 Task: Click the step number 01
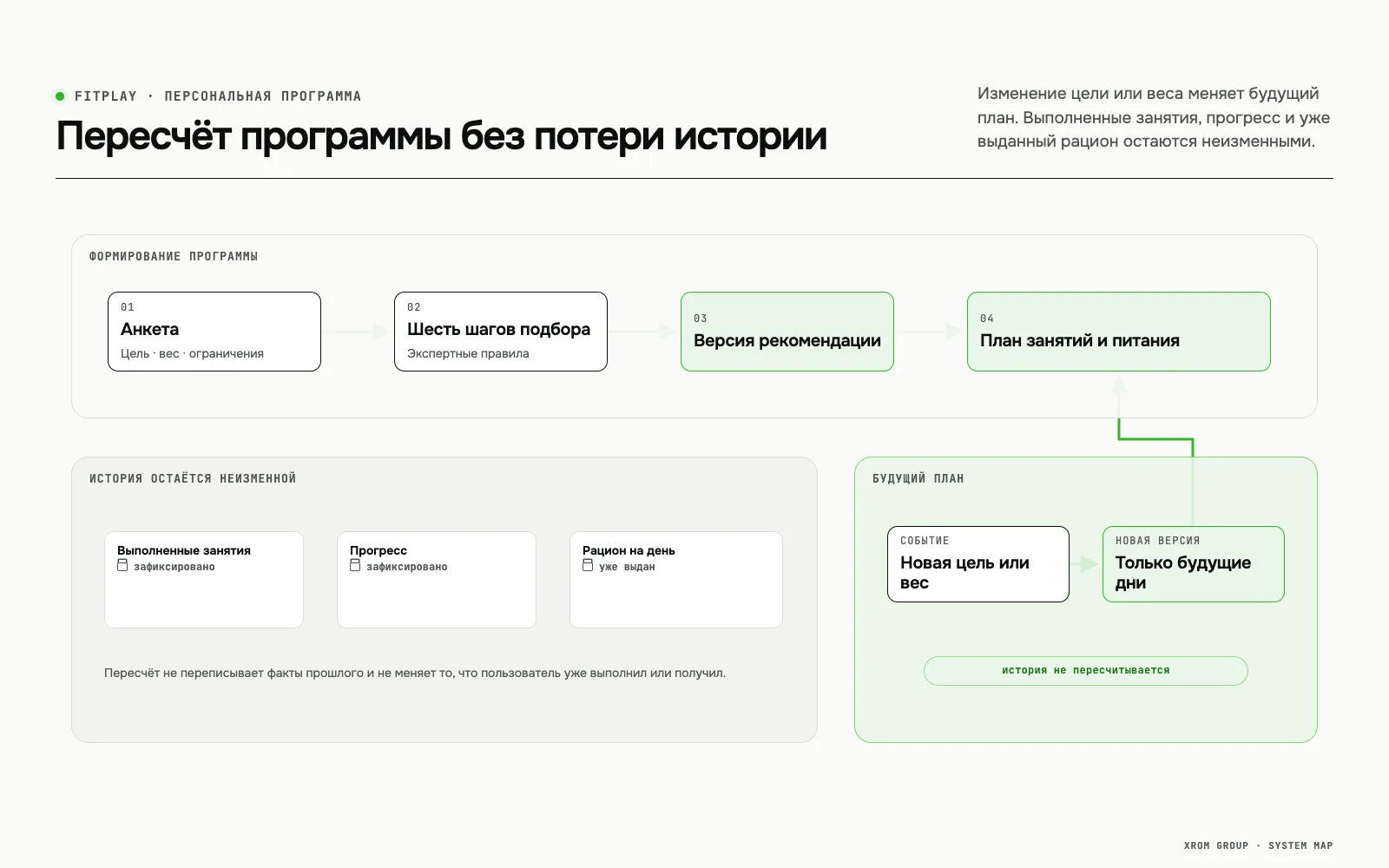(128, 307)
